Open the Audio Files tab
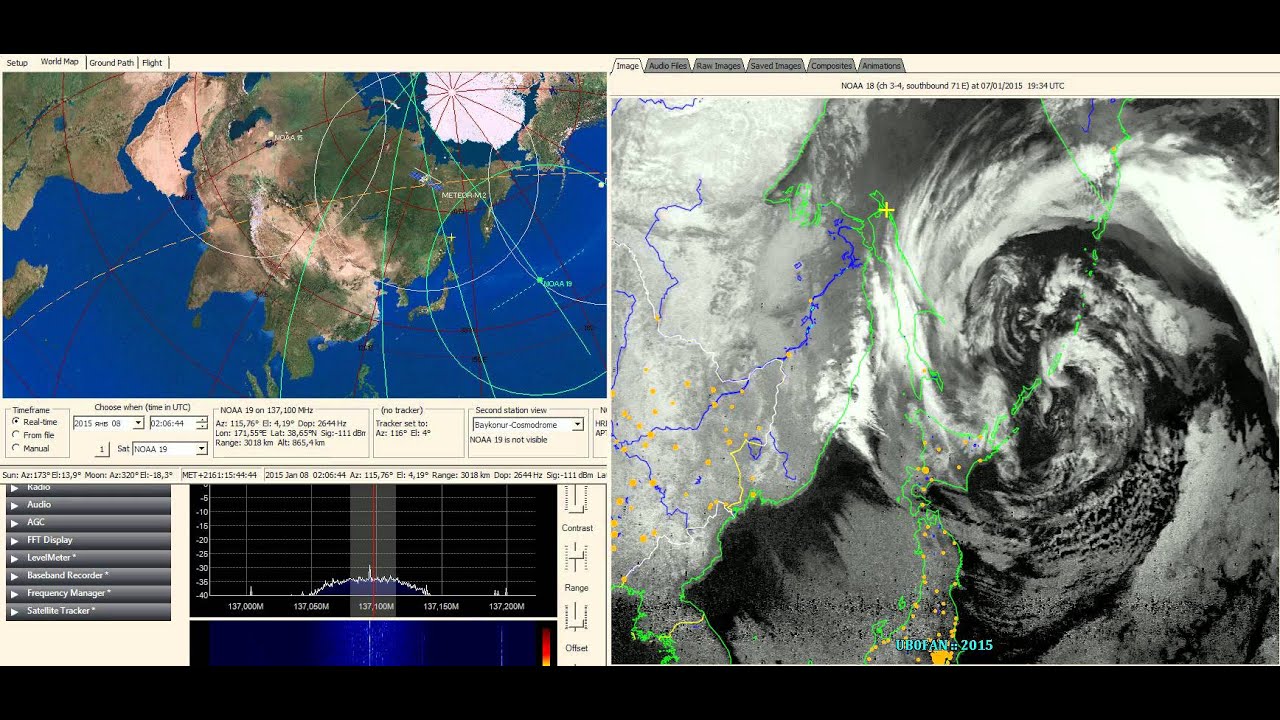1280x720 pixels. [x=668, y=66]
